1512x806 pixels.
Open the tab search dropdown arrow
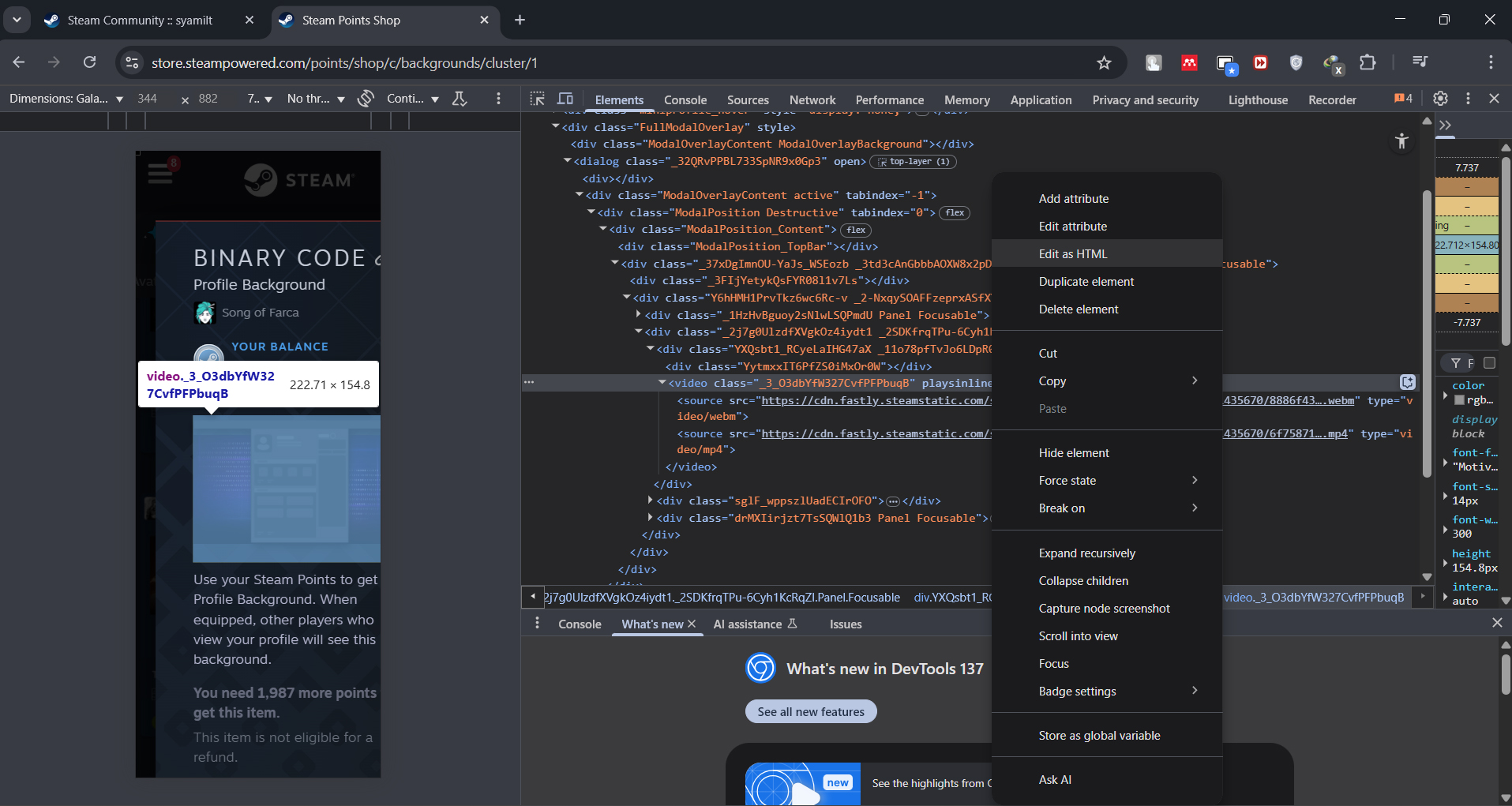click(17, 20)
